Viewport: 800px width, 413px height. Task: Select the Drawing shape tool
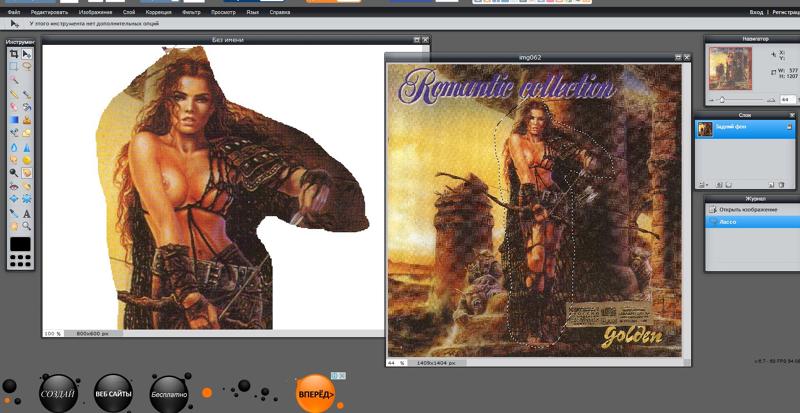pos(27,133)
